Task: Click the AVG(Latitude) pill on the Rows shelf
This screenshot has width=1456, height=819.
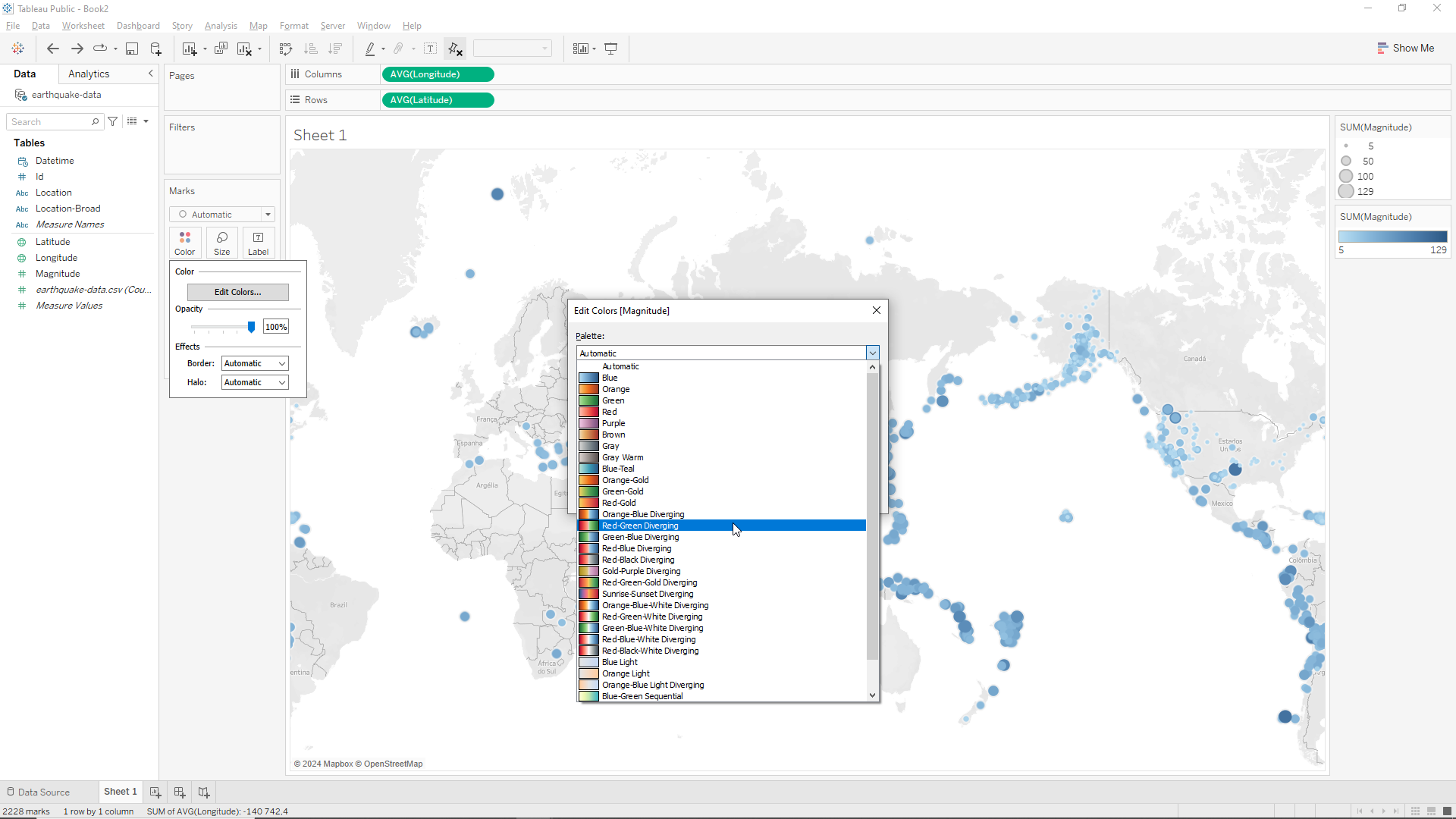Action: [438, 99]
